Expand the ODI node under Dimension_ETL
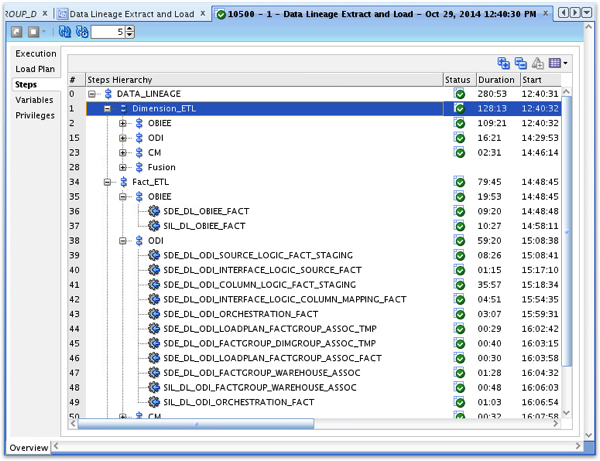 (x=122, y=138)
